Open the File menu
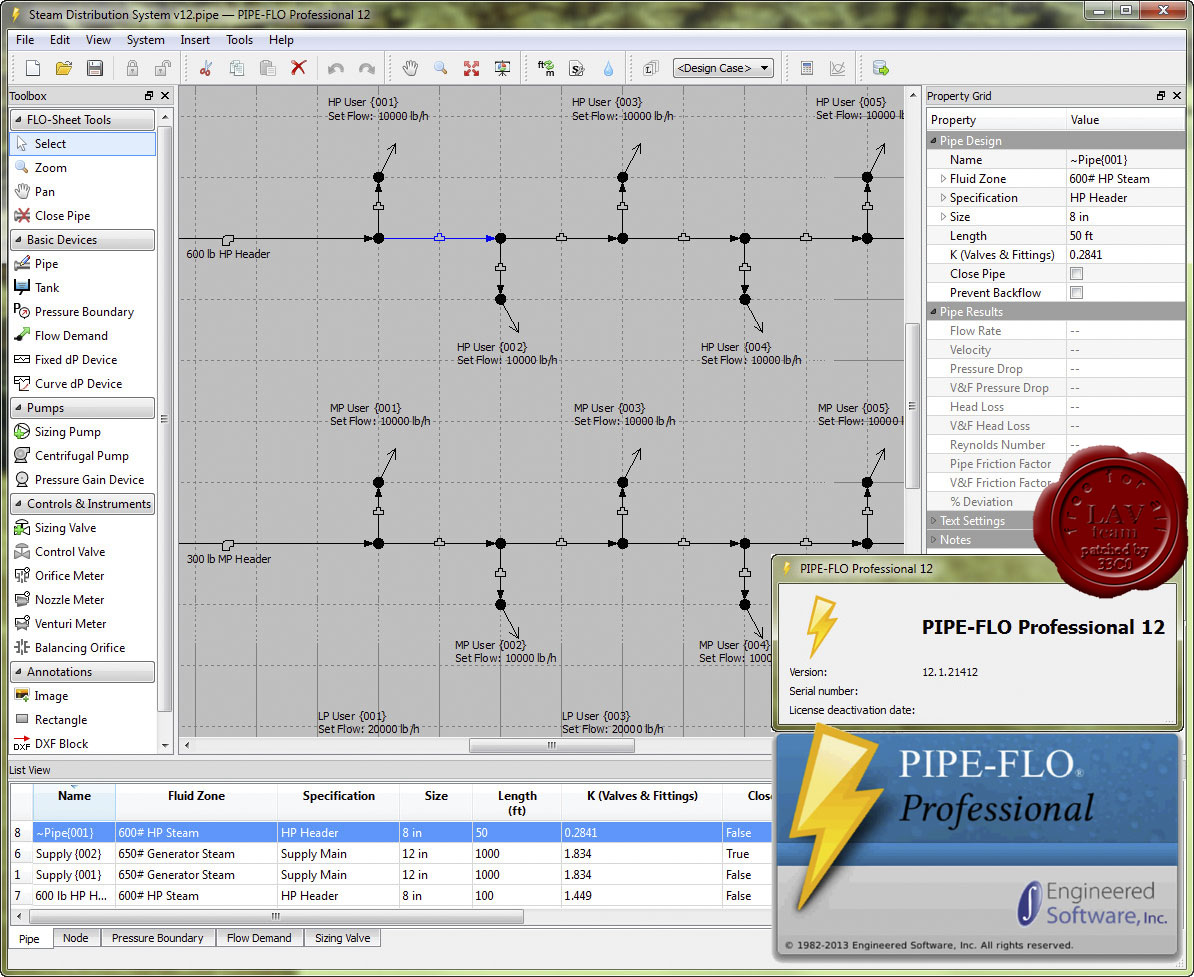 click(x=25, y=40)
